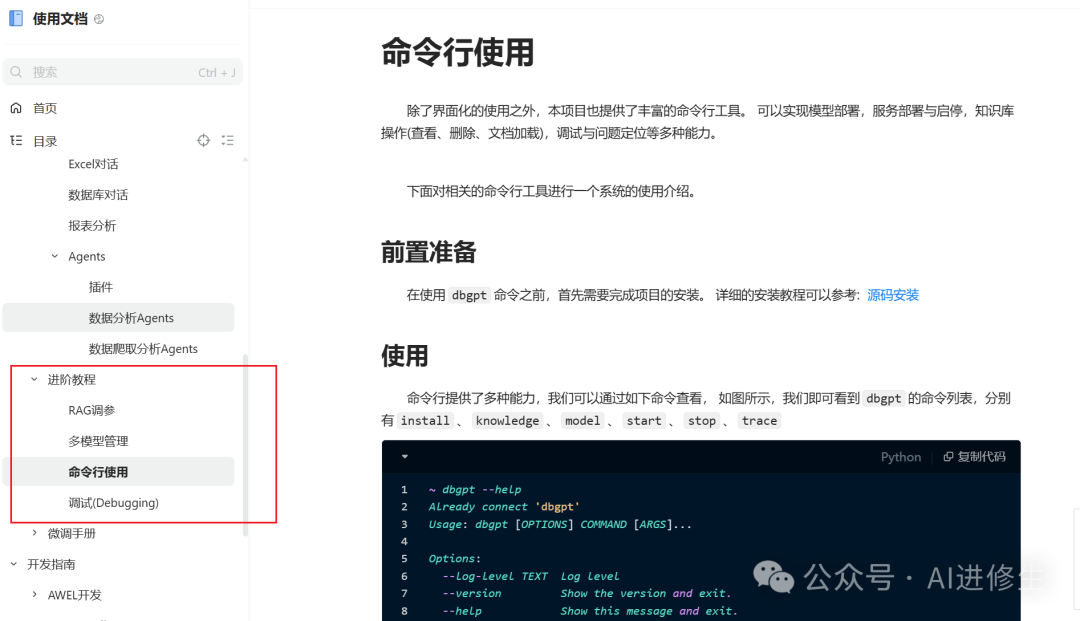This screenshot has width=1080, height=621.
Task: Click the sidebar vertical scrollbar
Action: click(245, 445)
